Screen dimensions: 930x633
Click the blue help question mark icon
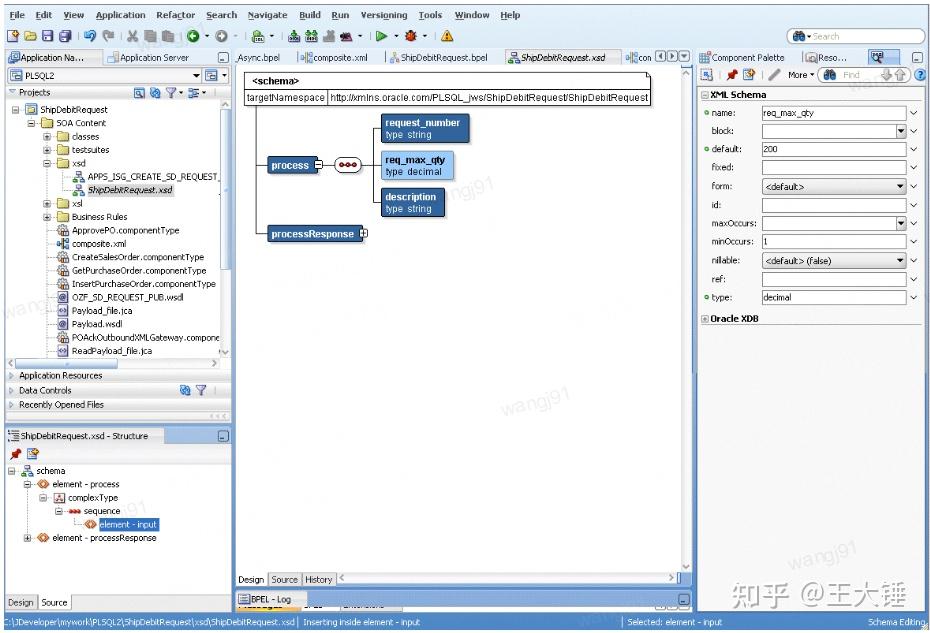tap(919, 75)
